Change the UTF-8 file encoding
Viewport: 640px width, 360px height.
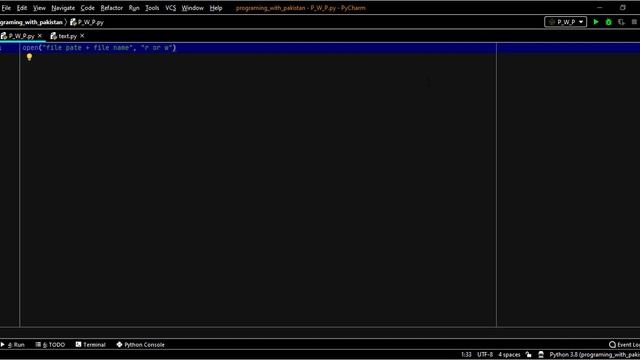(485, 355)
